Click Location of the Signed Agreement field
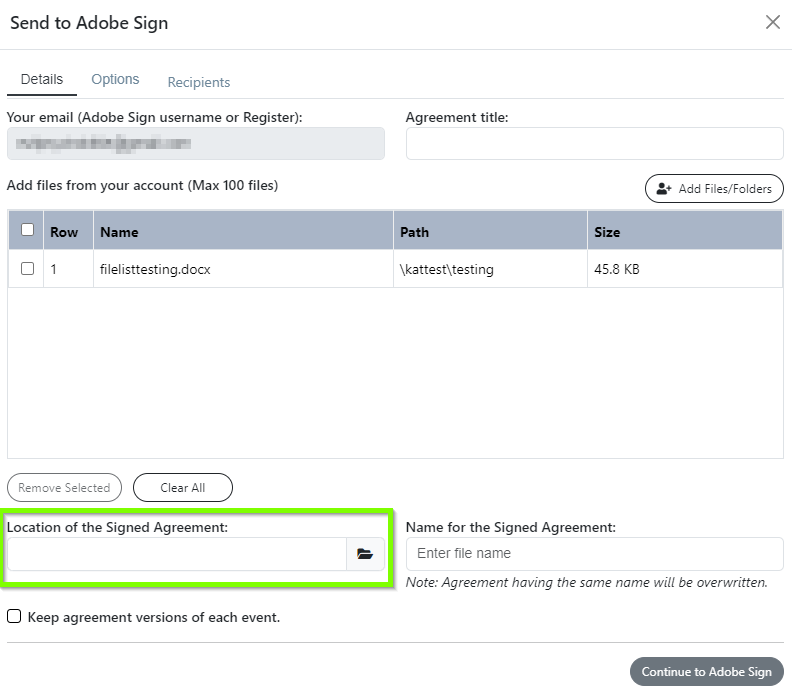 [x=177, y=554]
